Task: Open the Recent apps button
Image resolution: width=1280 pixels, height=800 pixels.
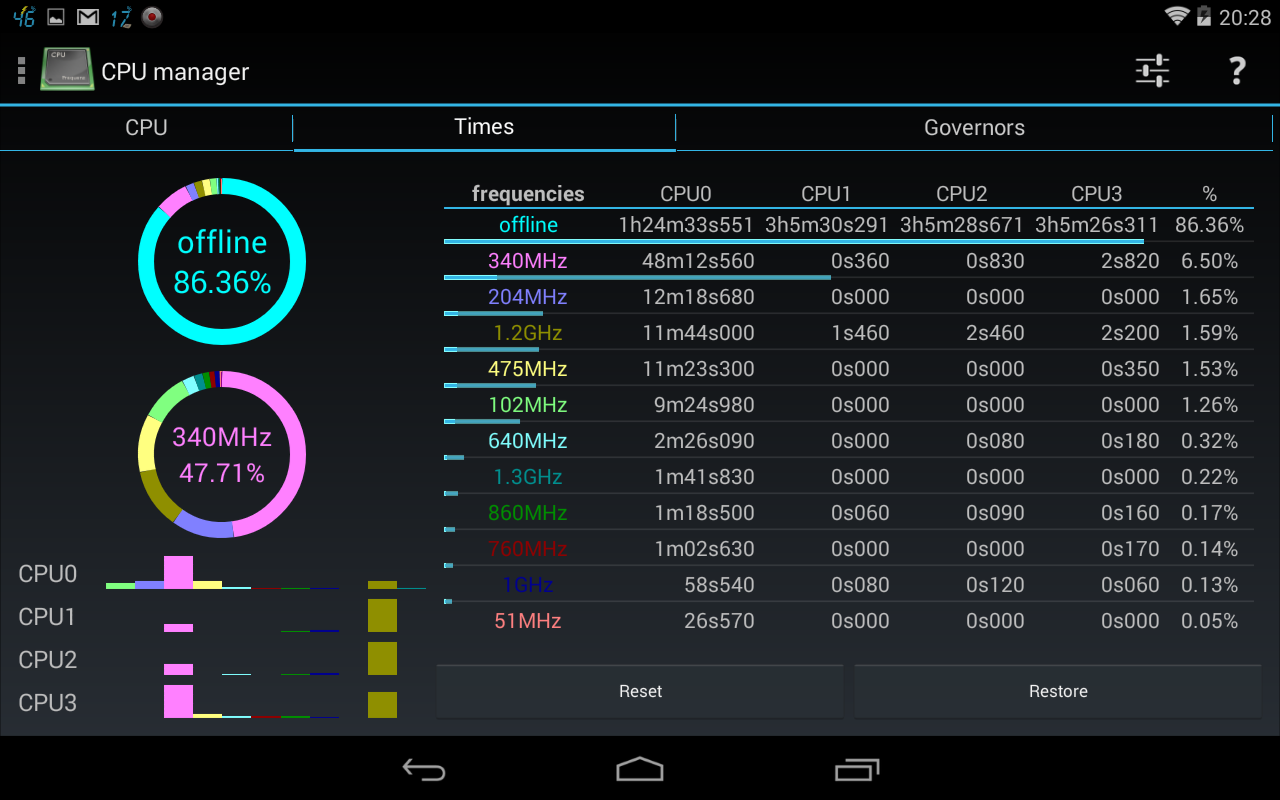Action: pos(858,770)
